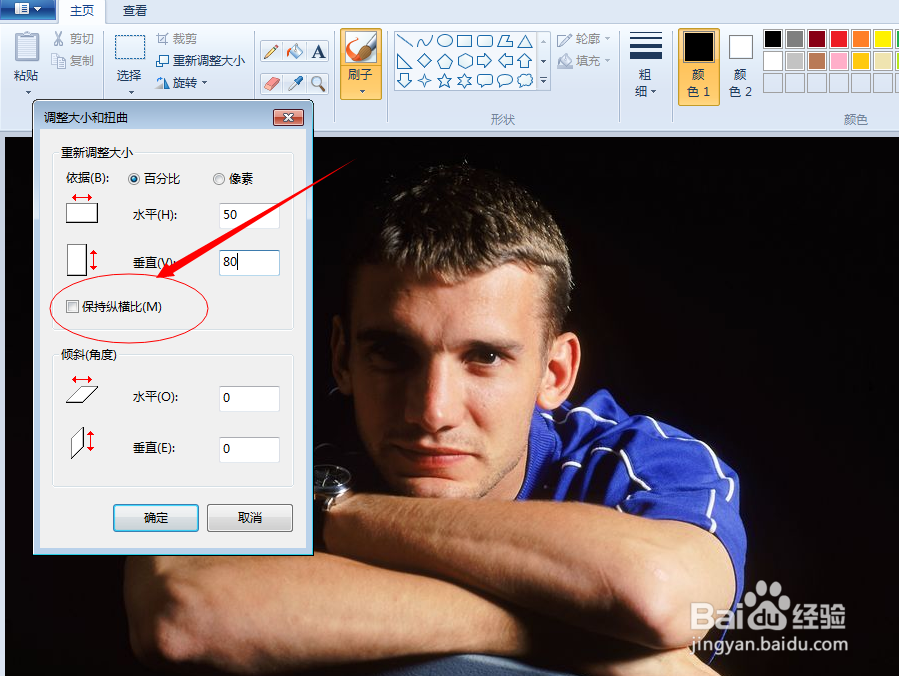Select the Fill with color bucket tool
Viewport: 899px width, 676px height.
point(295,52)
